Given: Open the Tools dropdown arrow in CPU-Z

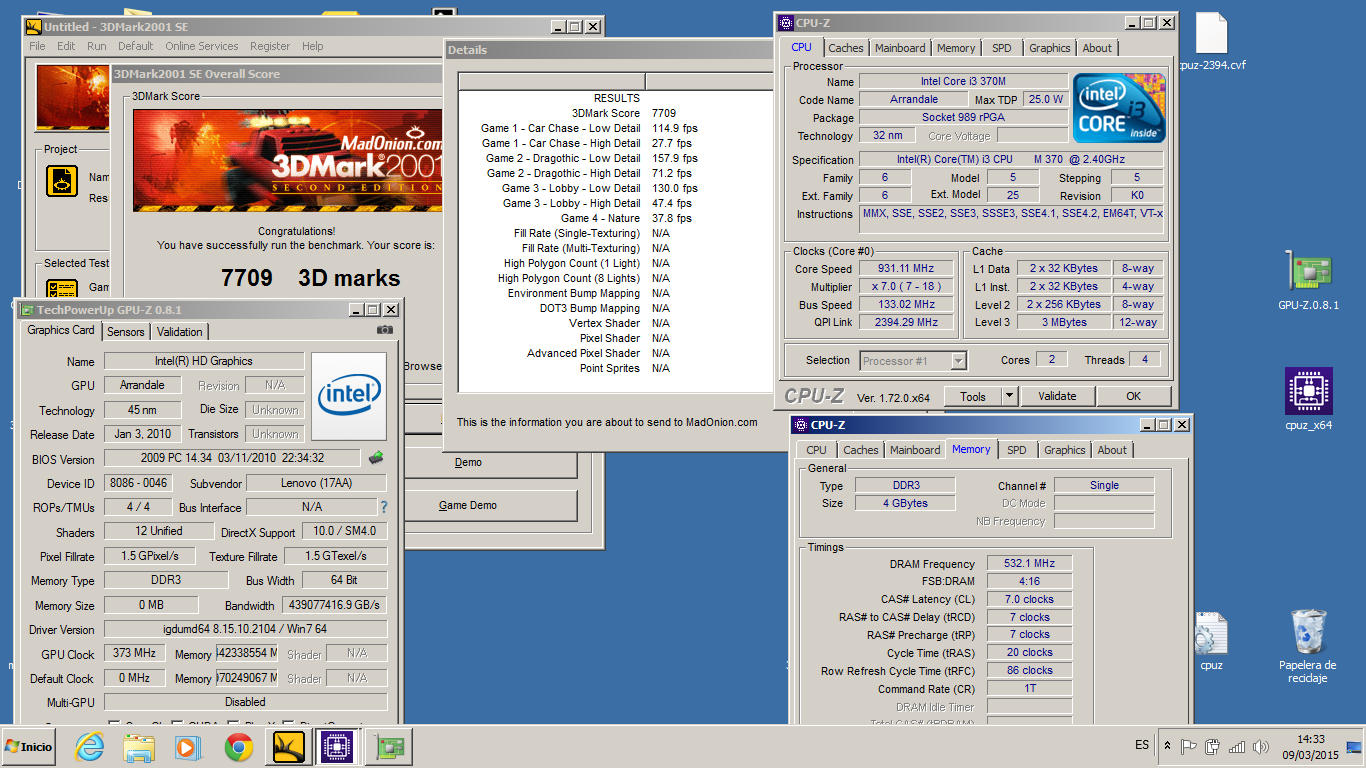Looking at the screenshot, I should click(1009, 396).
